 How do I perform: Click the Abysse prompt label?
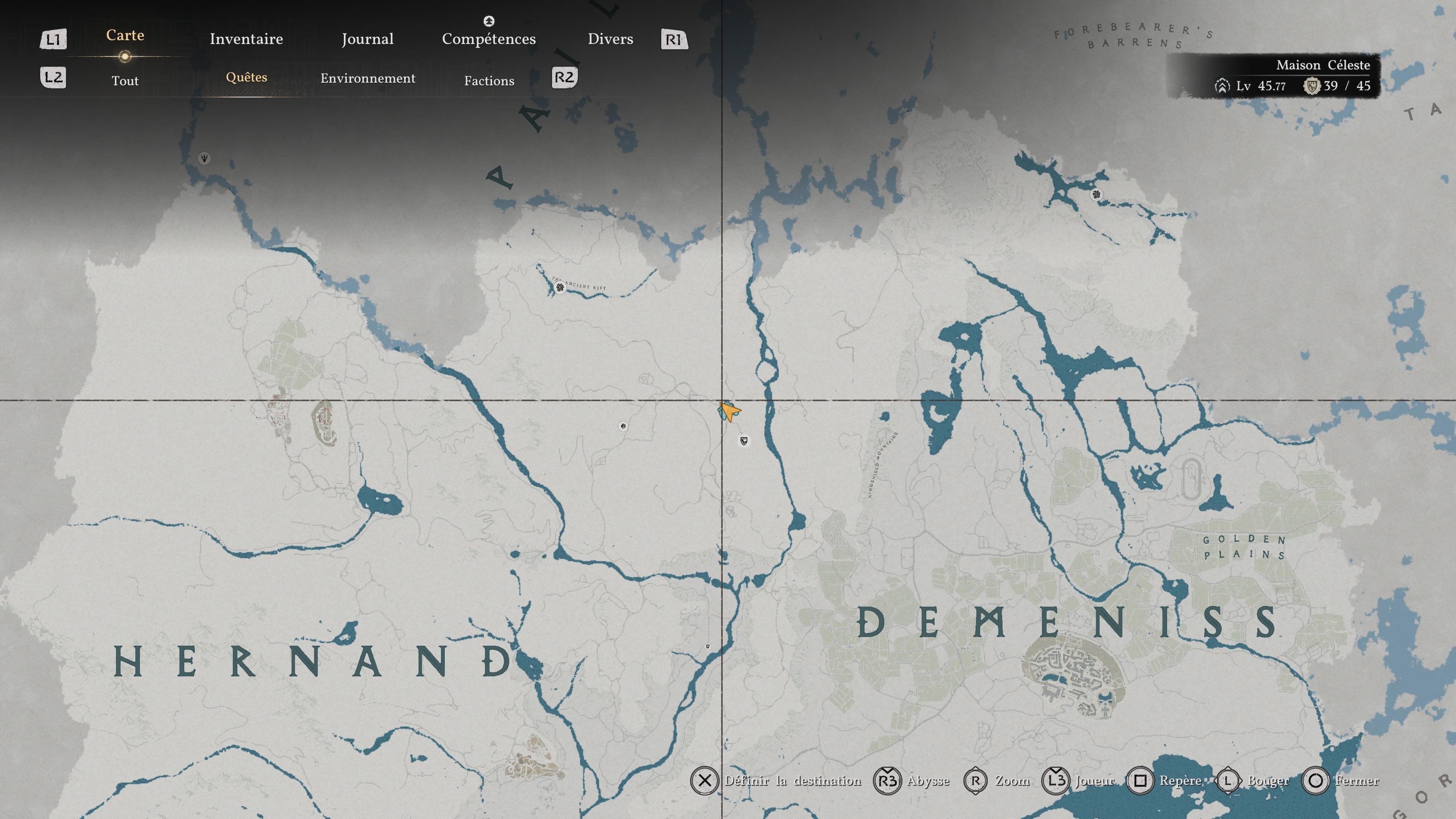[928, 781]
